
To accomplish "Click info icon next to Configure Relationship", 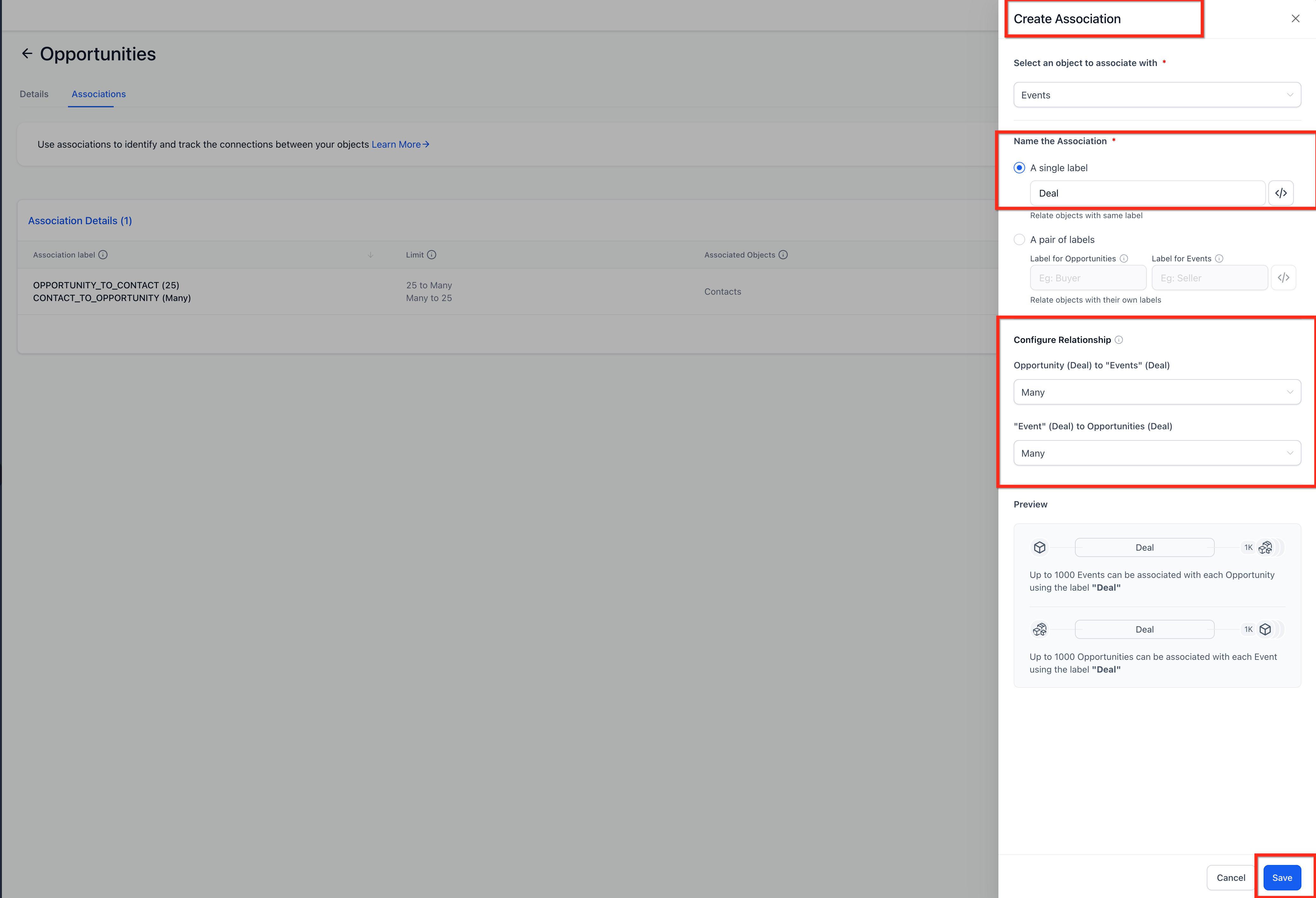I will click(x=1118, y=340).
